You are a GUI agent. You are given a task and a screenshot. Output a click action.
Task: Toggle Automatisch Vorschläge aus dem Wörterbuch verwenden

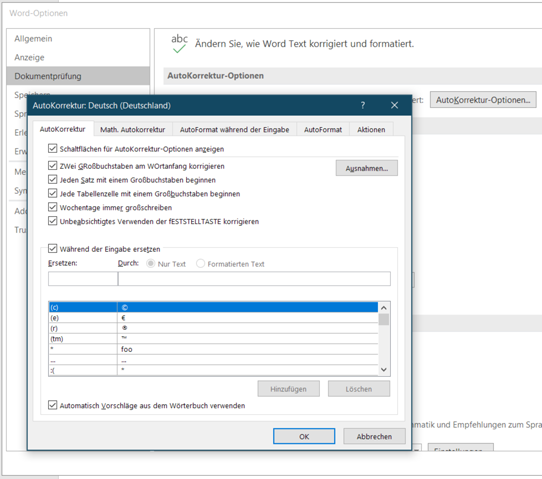point(53,405)
